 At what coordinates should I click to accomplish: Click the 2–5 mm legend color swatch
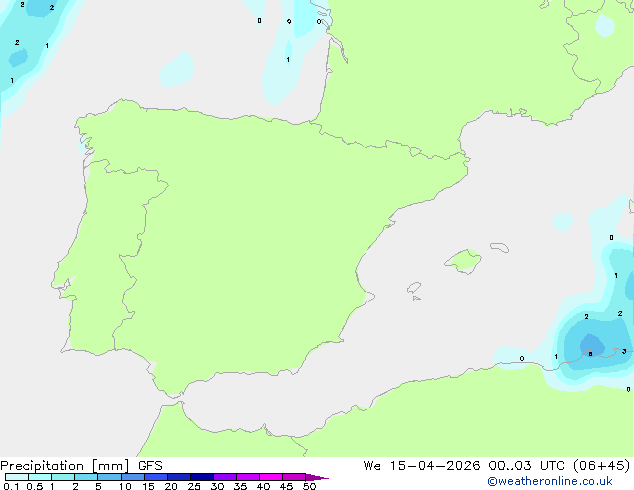86,477
